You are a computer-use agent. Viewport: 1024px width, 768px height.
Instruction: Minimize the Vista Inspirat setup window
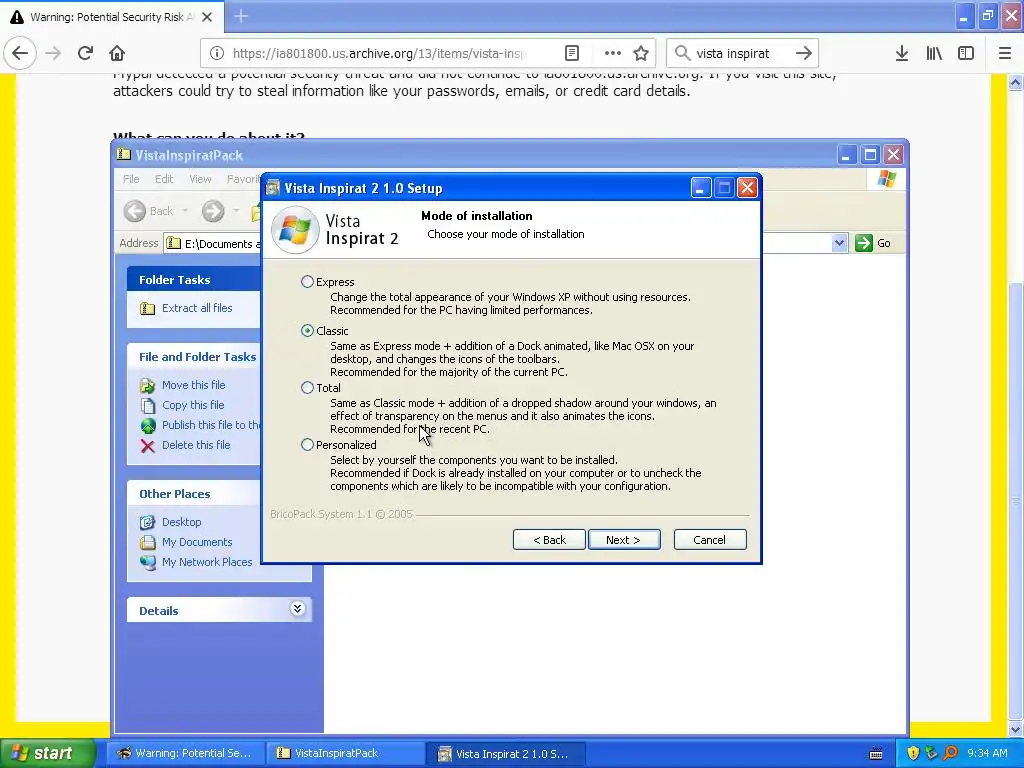701,188
